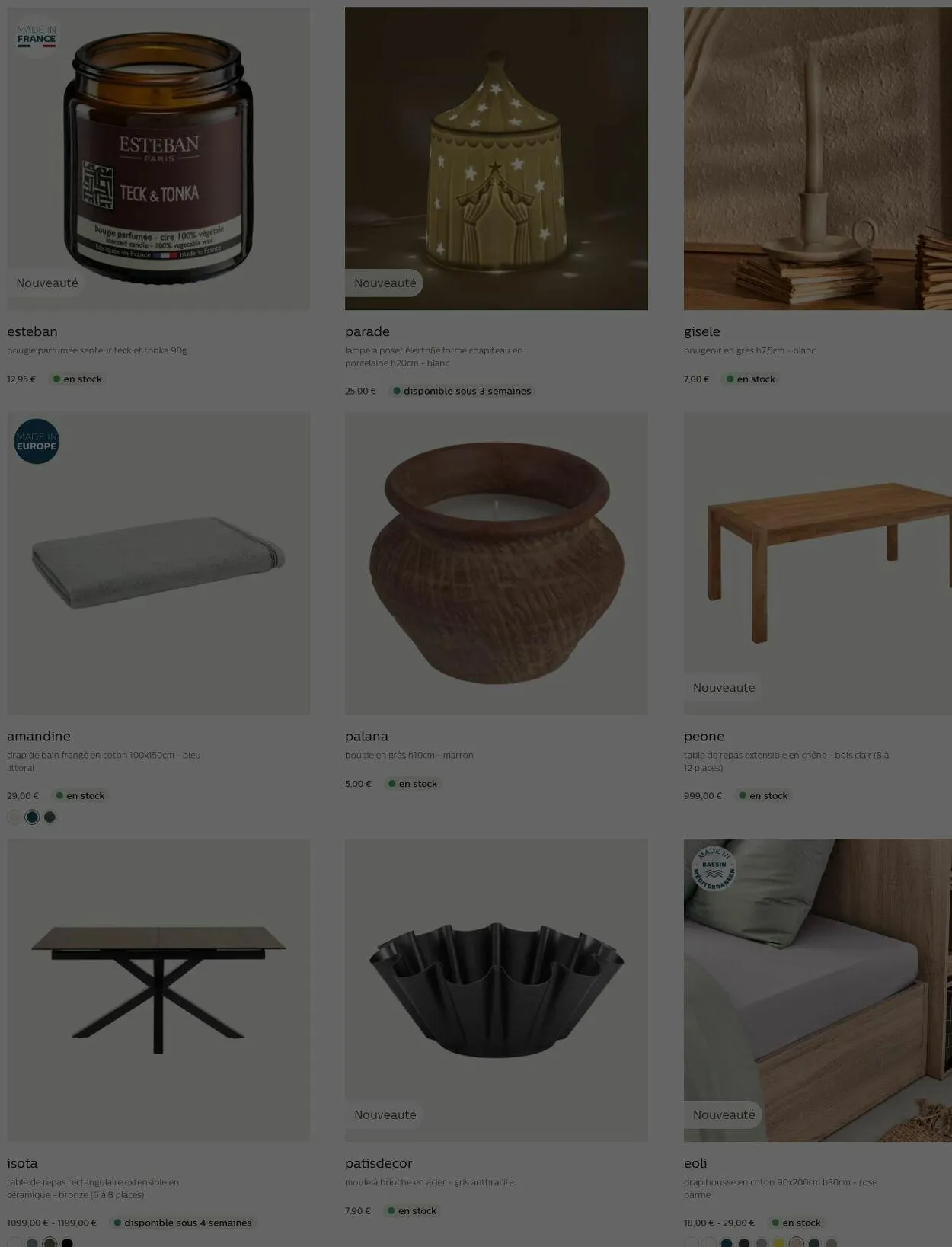Click the Made in Bassin Méditerranéen badge
Viewport: 952px width, 1247px height.
pyautogui.click(x=714, y=868)
